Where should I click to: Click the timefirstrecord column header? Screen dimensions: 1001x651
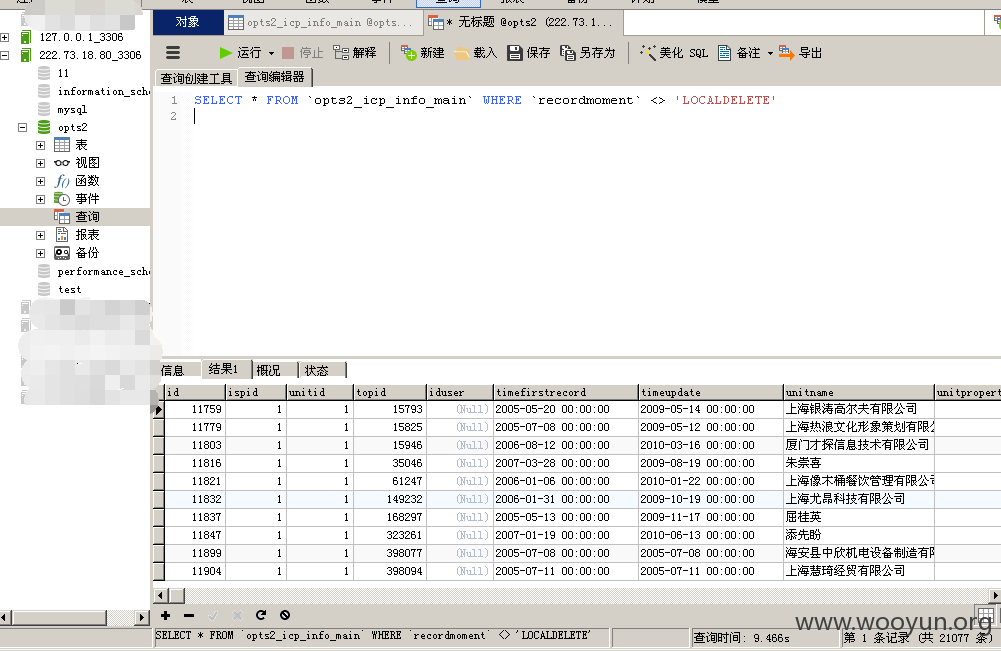click(566, 393)
